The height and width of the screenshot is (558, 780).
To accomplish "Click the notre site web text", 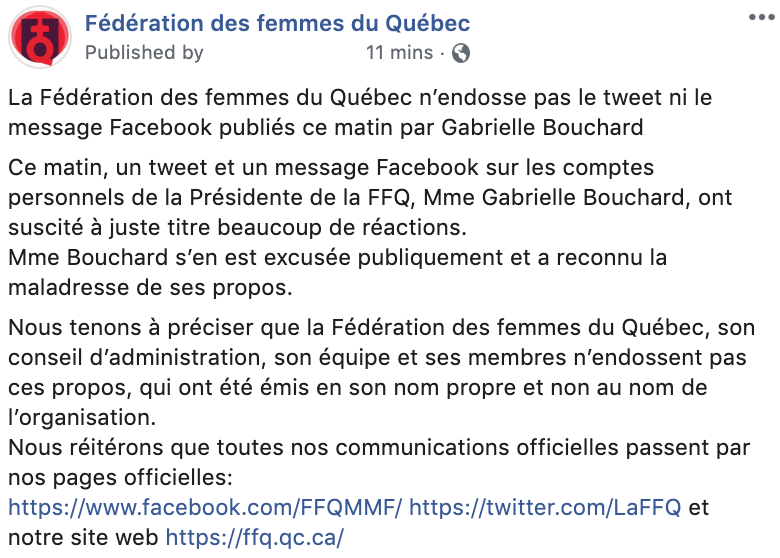I will [x=83, y=537].
